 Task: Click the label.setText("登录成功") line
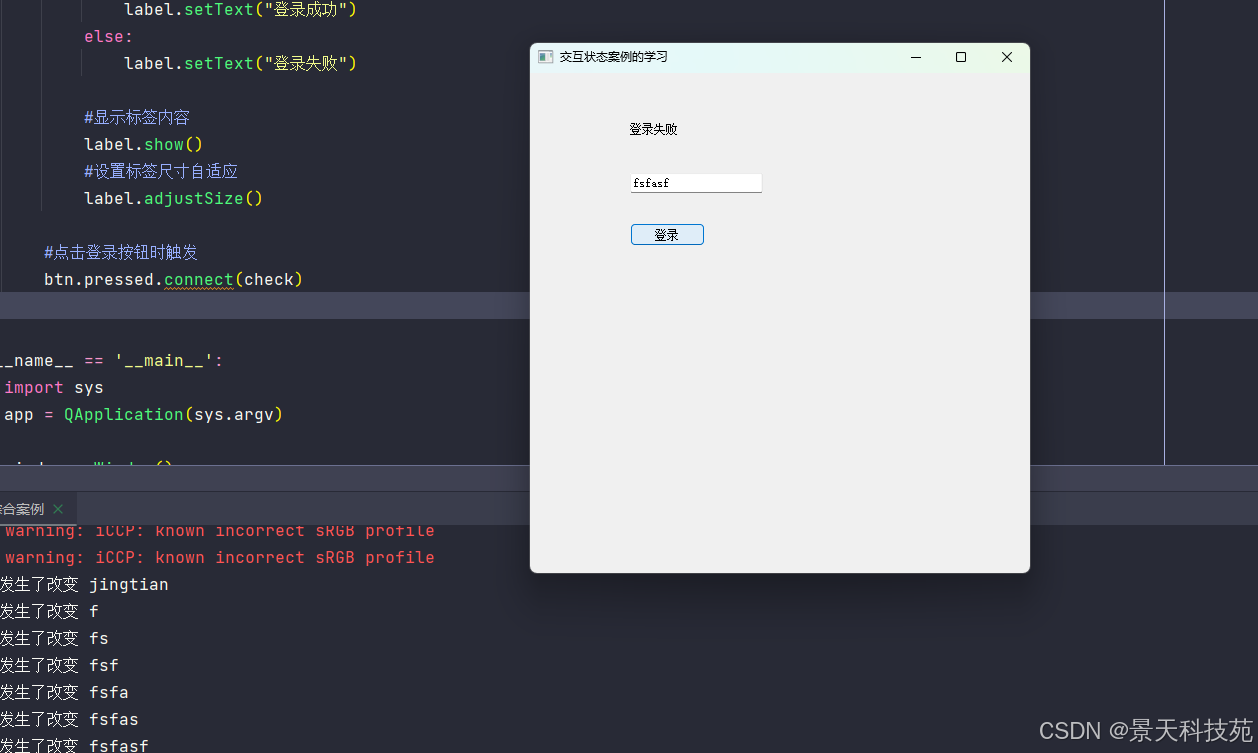(x=240, y=10)
